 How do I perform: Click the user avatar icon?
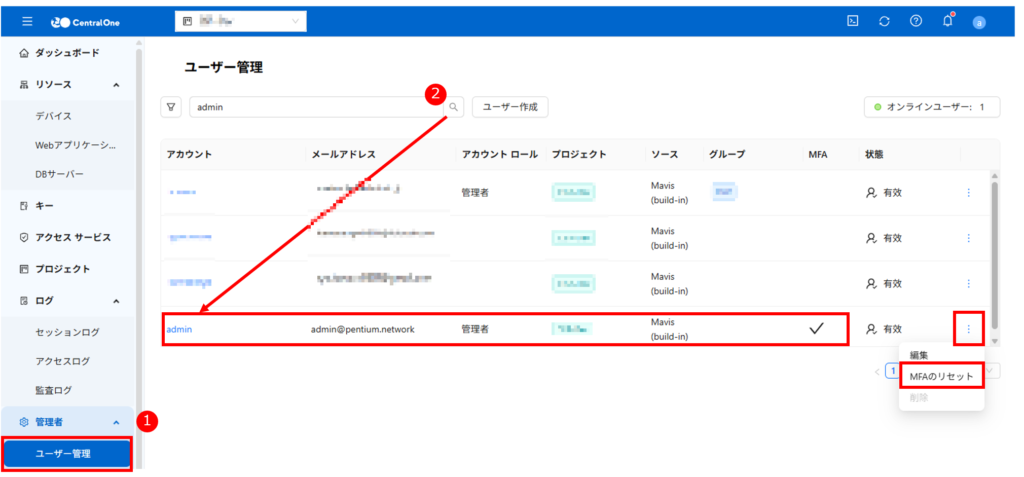[x=979, y=22]
